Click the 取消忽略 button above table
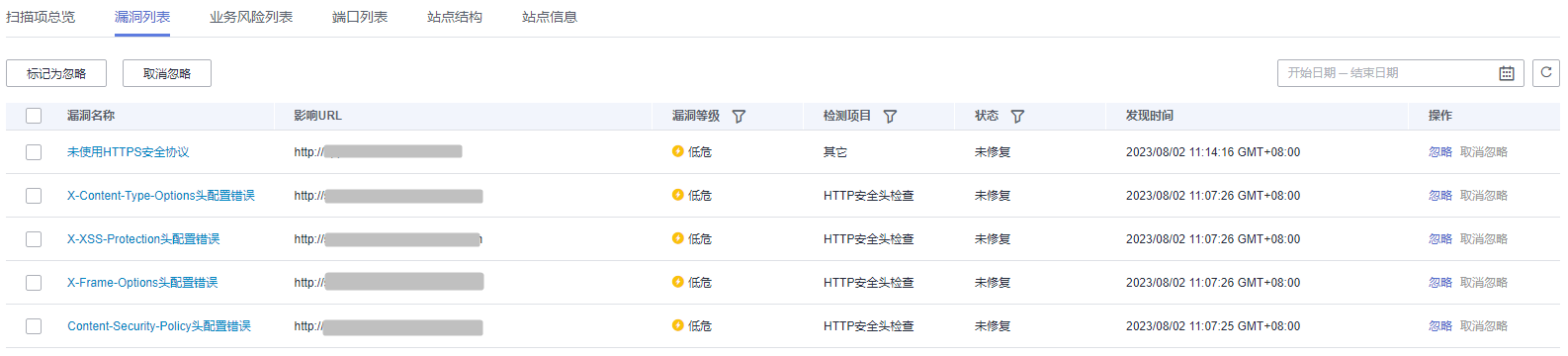 [x=167, y=73]
